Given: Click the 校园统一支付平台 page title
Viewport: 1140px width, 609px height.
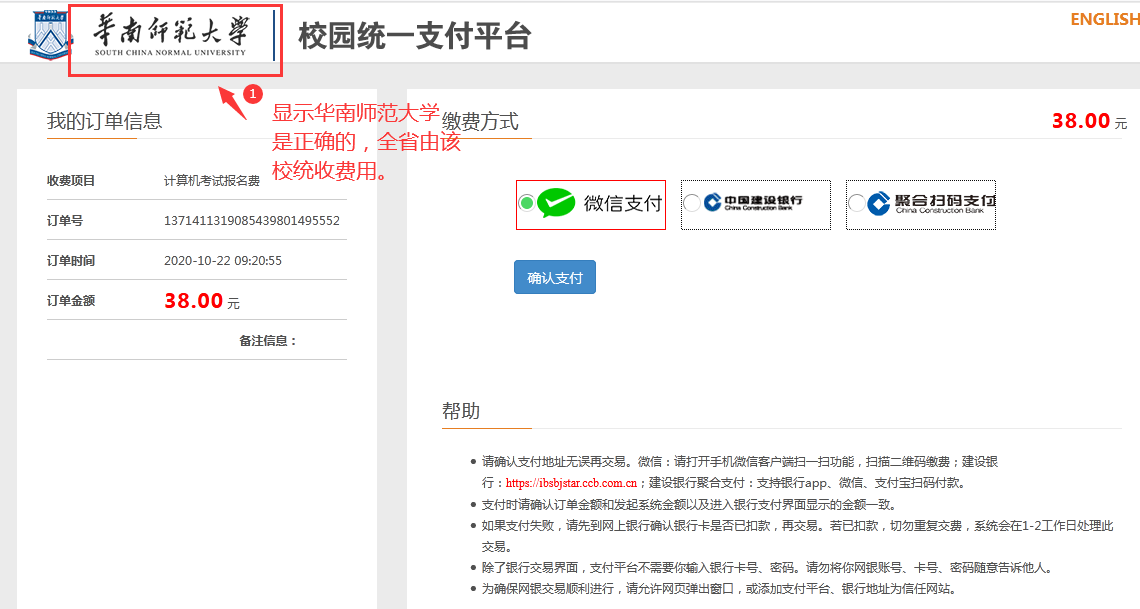Looking at the screenshot, I should 414,36.
